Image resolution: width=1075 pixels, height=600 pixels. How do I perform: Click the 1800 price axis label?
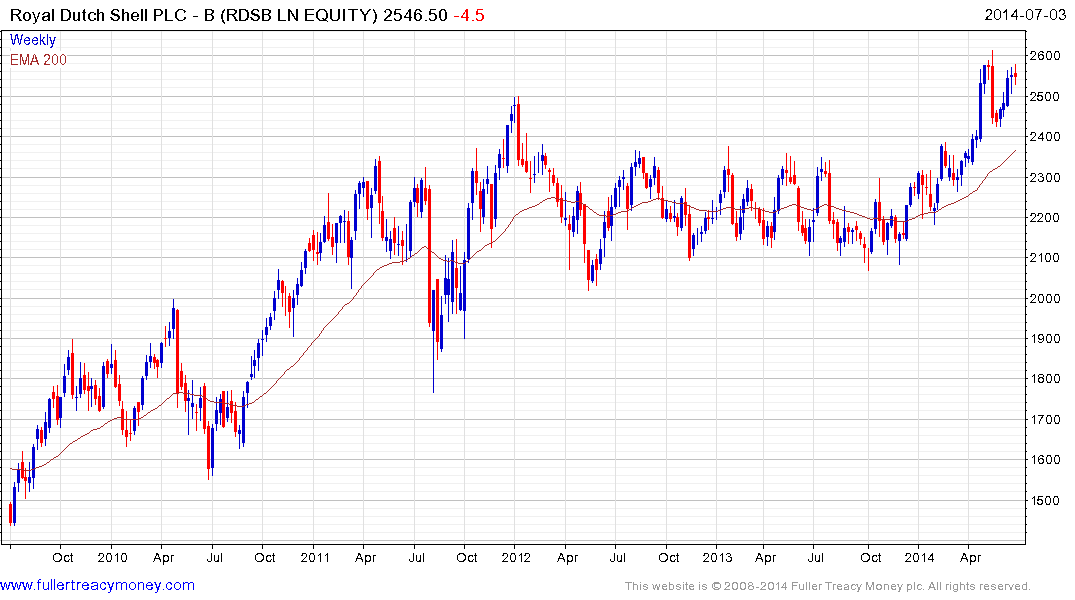(x=1045, y=379)
